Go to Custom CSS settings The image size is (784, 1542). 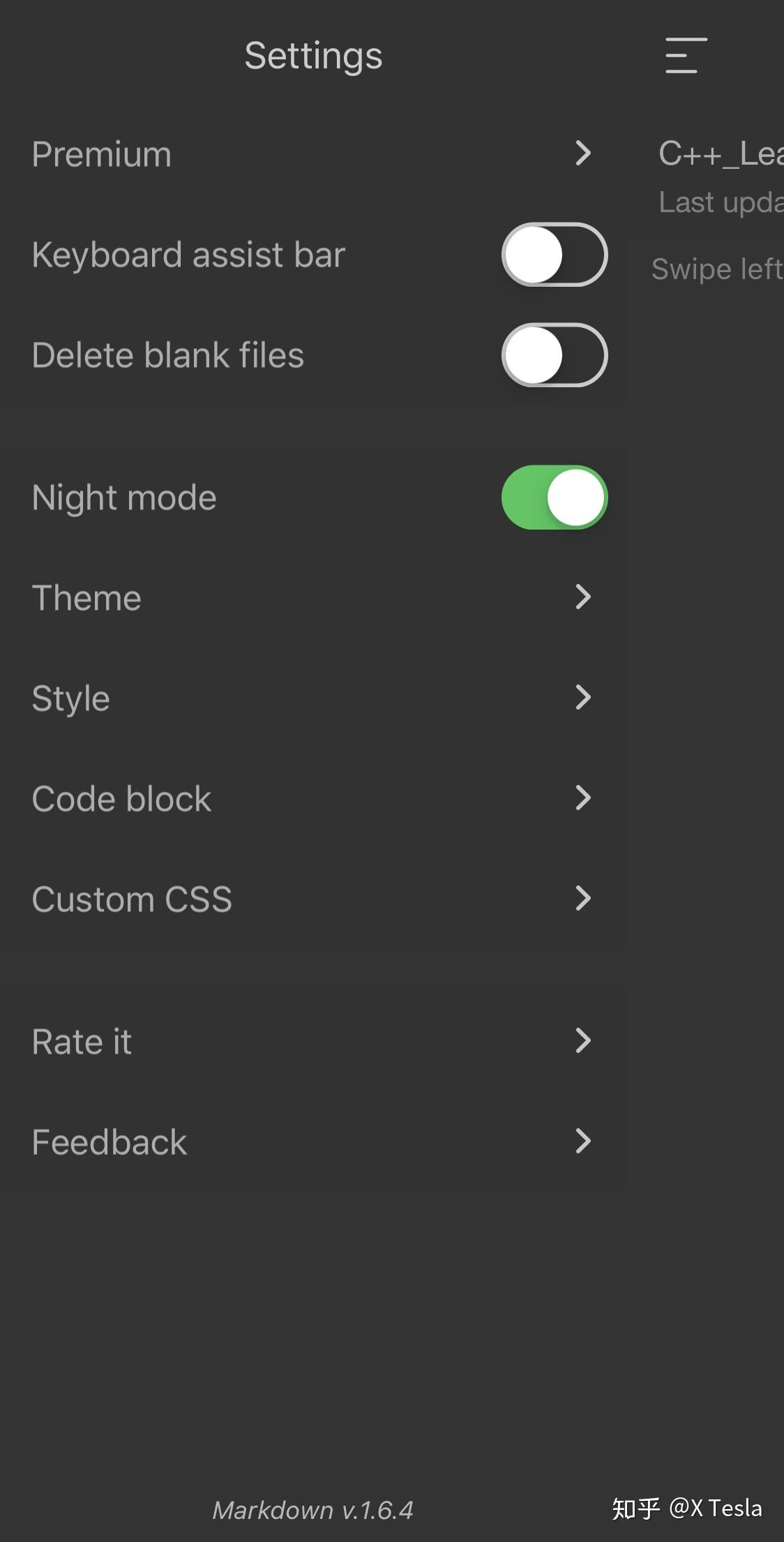click(x=133, y=899)
